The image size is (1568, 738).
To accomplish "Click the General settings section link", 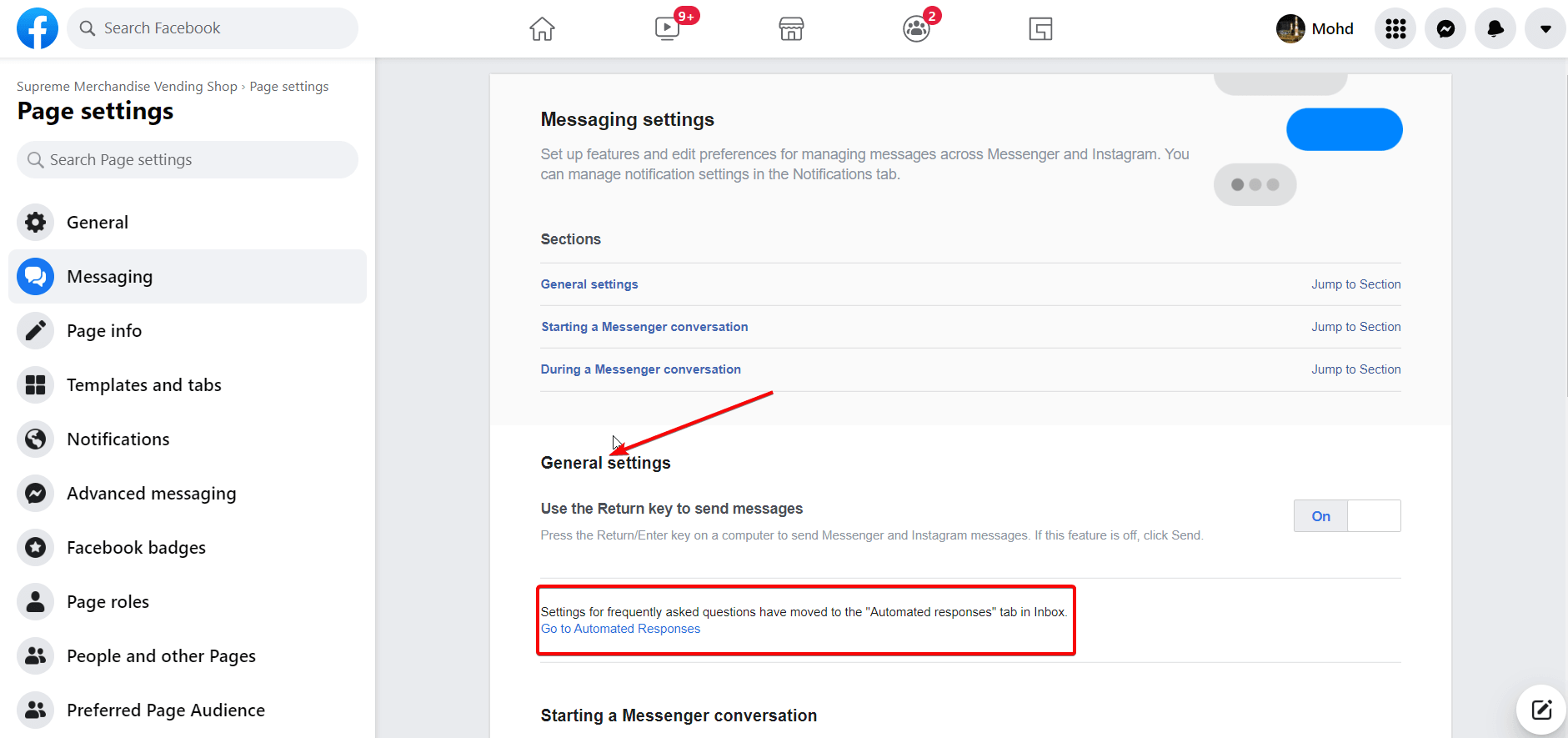I will (x=589, y=284).
